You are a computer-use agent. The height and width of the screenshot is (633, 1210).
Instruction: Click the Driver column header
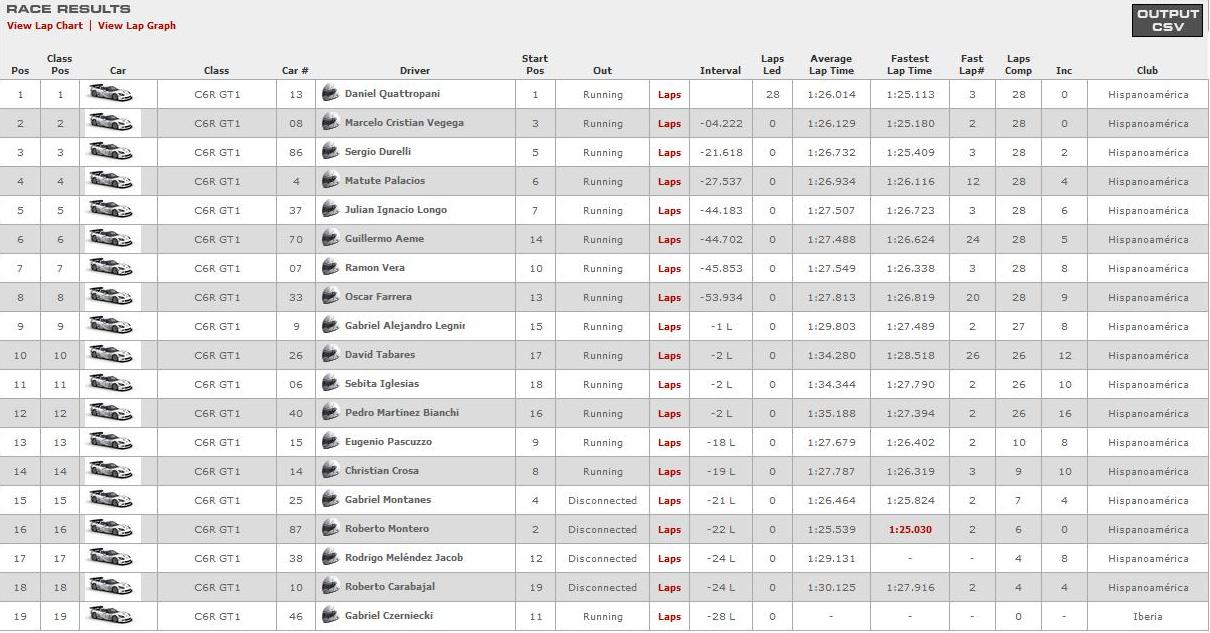pos(415,71)
